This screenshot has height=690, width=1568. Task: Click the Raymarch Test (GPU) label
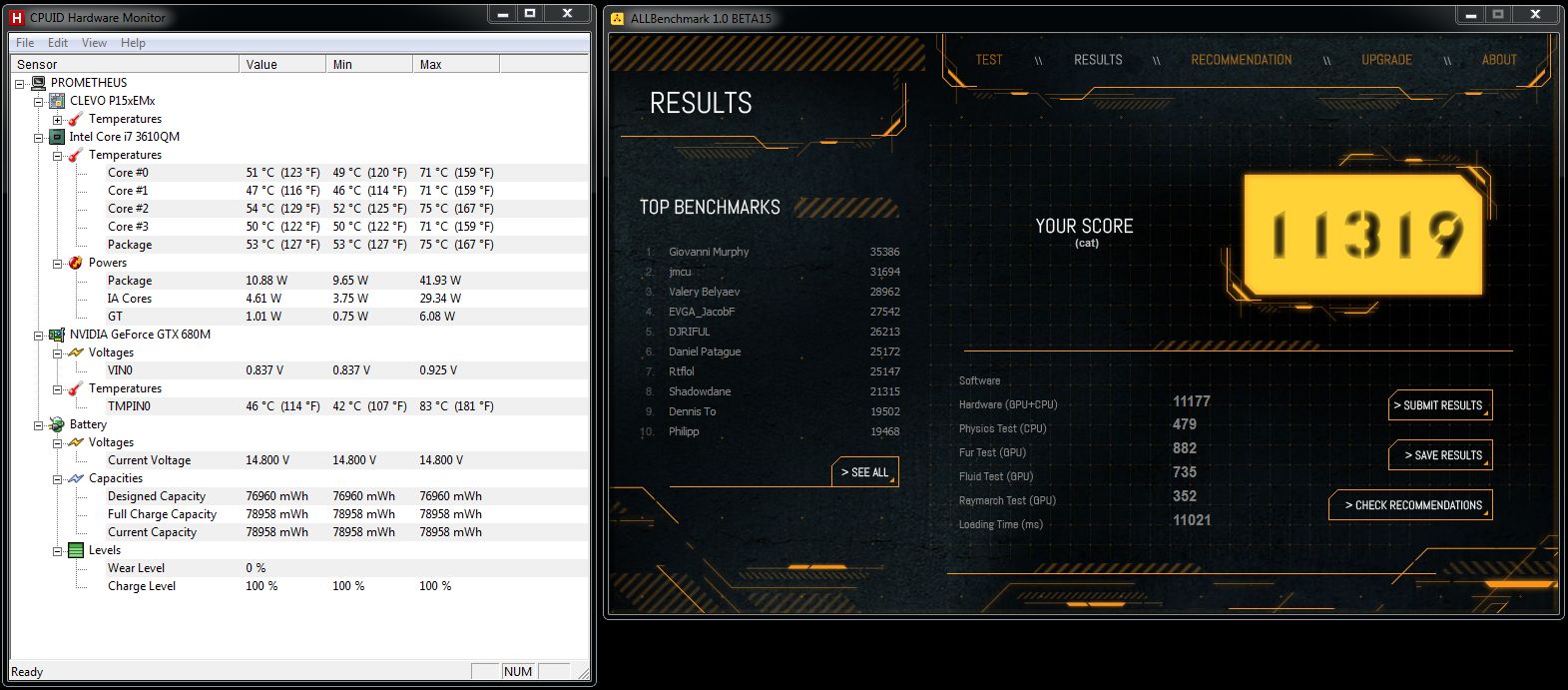(x=1007, y=500)
